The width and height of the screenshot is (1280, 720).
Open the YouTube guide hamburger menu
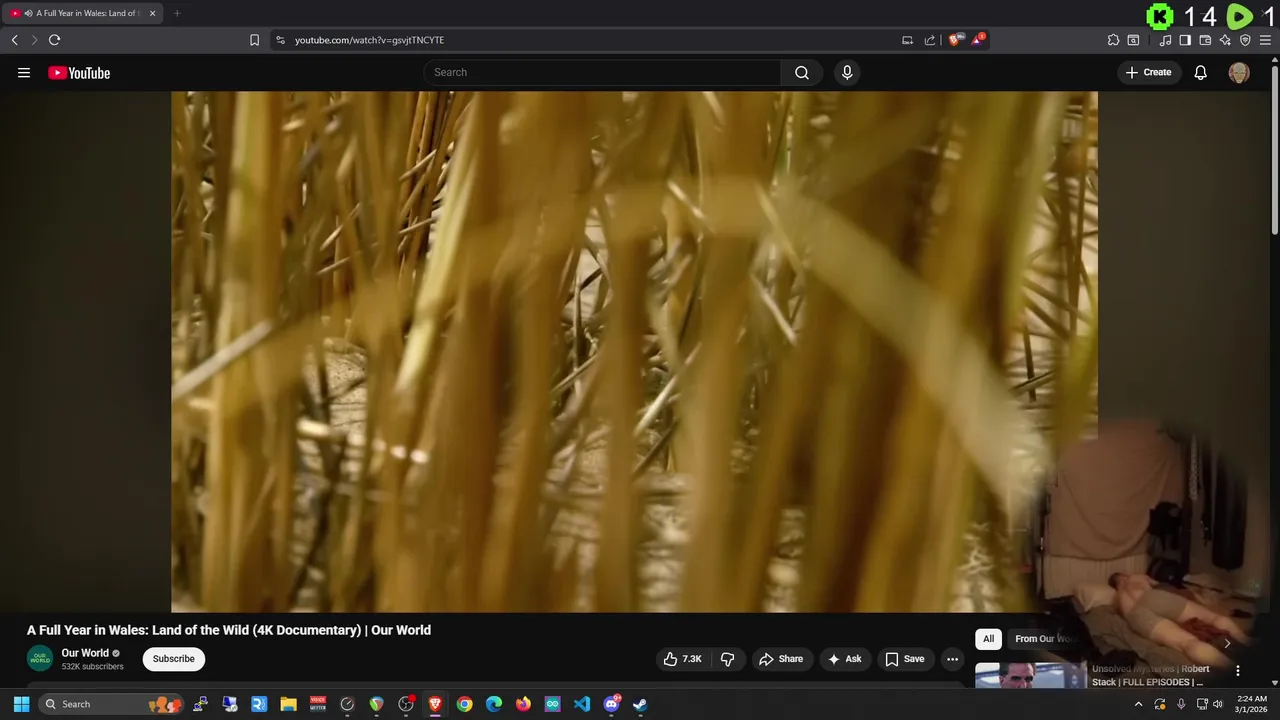pyautogui.click(x=24, y=72)
